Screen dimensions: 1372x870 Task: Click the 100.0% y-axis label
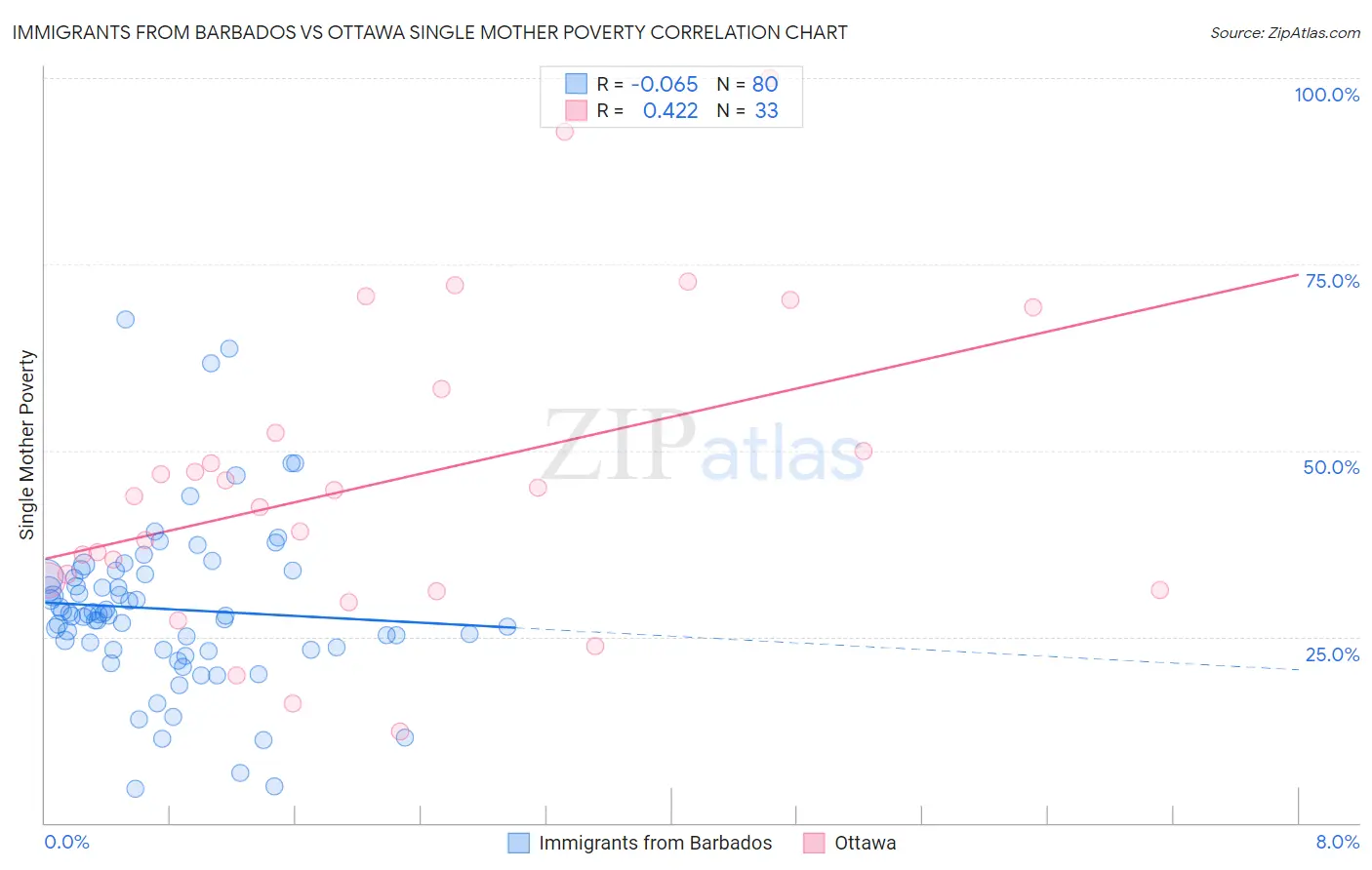[1326, 95]
